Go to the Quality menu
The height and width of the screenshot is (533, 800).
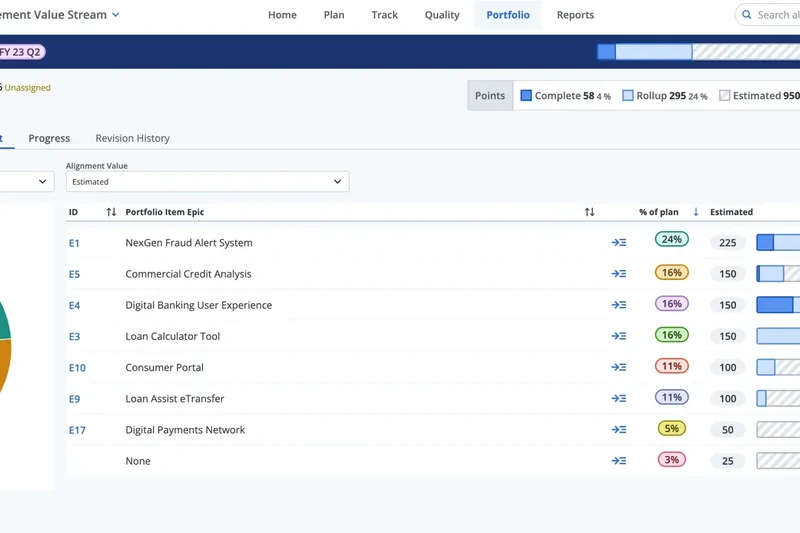pyautogui.click(x=442, y=15)
